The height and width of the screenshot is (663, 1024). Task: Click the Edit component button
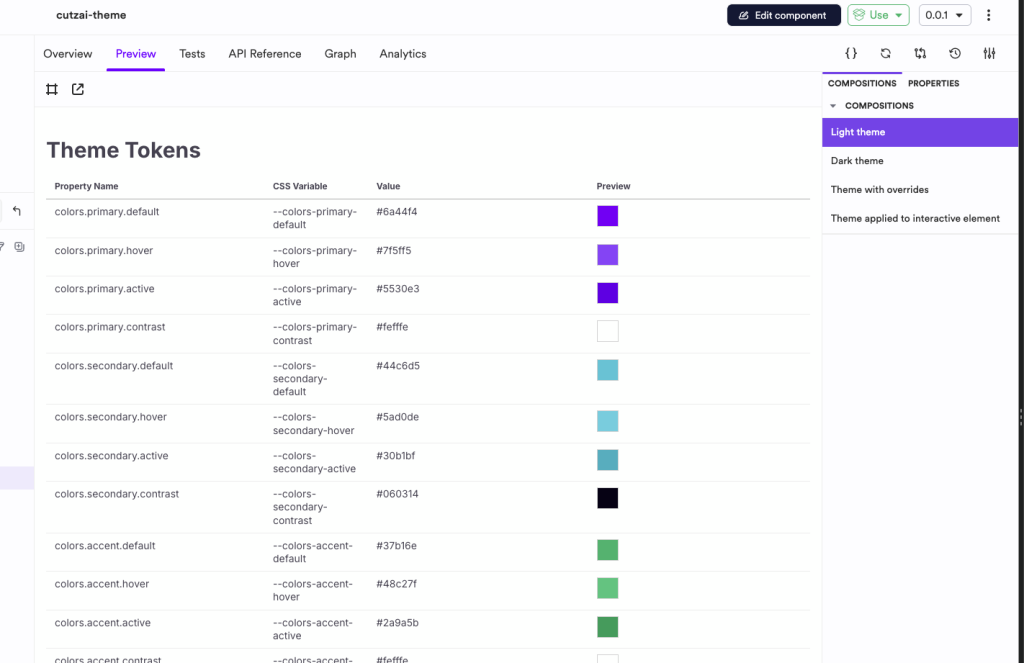click(783, 15)
